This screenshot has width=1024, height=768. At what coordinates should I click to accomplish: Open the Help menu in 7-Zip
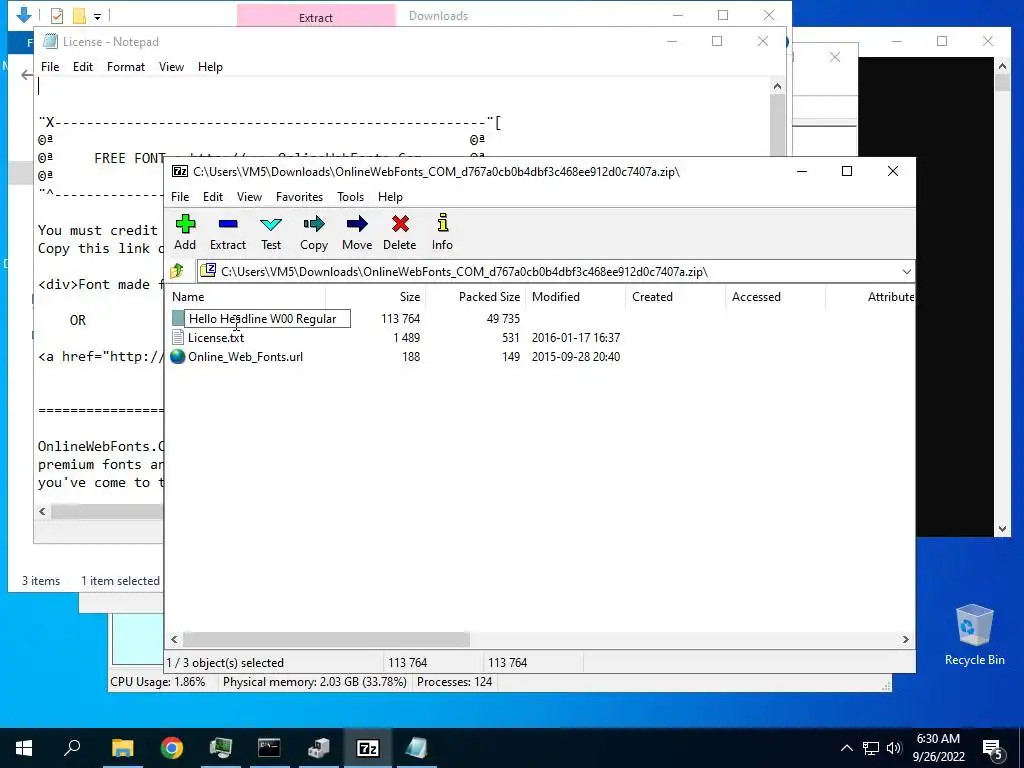390,197
